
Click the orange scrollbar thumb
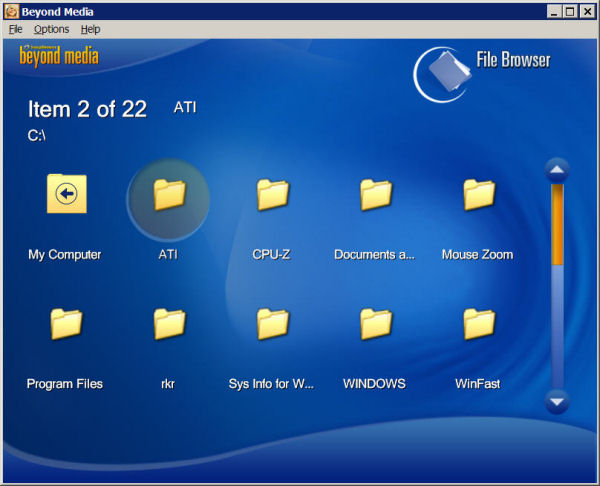coord(557,225)
